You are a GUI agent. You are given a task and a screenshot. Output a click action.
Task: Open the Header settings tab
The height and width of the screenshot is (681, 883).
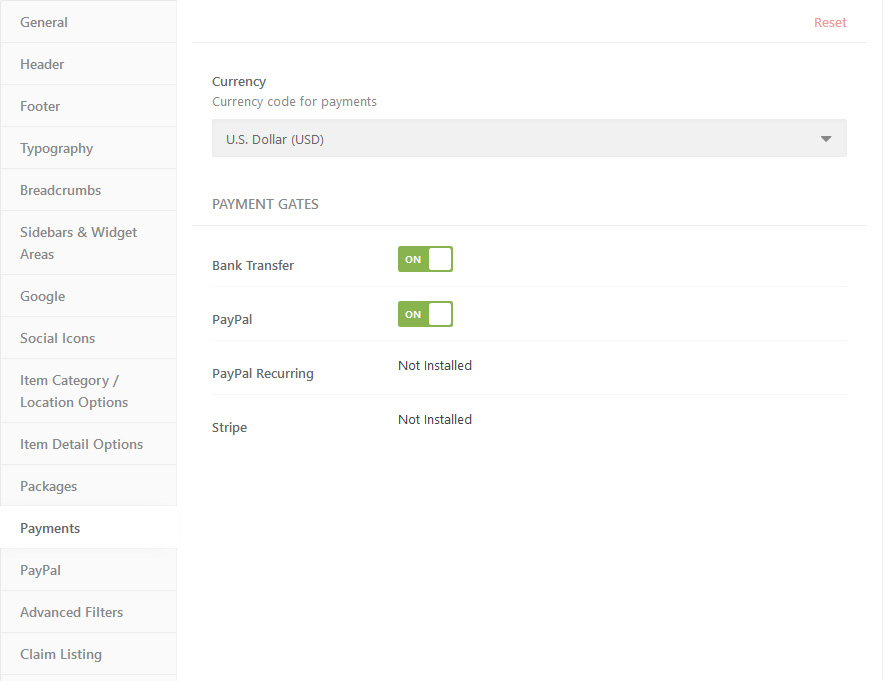(88, 64)
